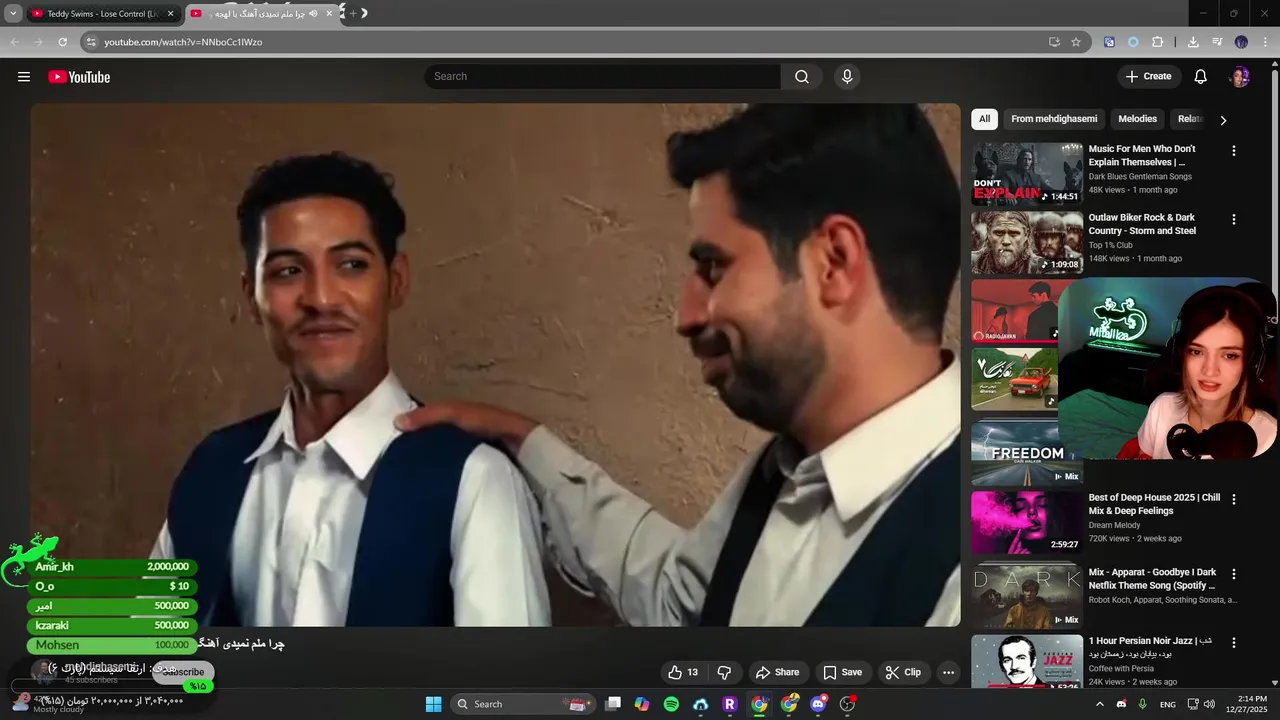
Task: Like the video with thumbs up
Action: click(683, 672)
